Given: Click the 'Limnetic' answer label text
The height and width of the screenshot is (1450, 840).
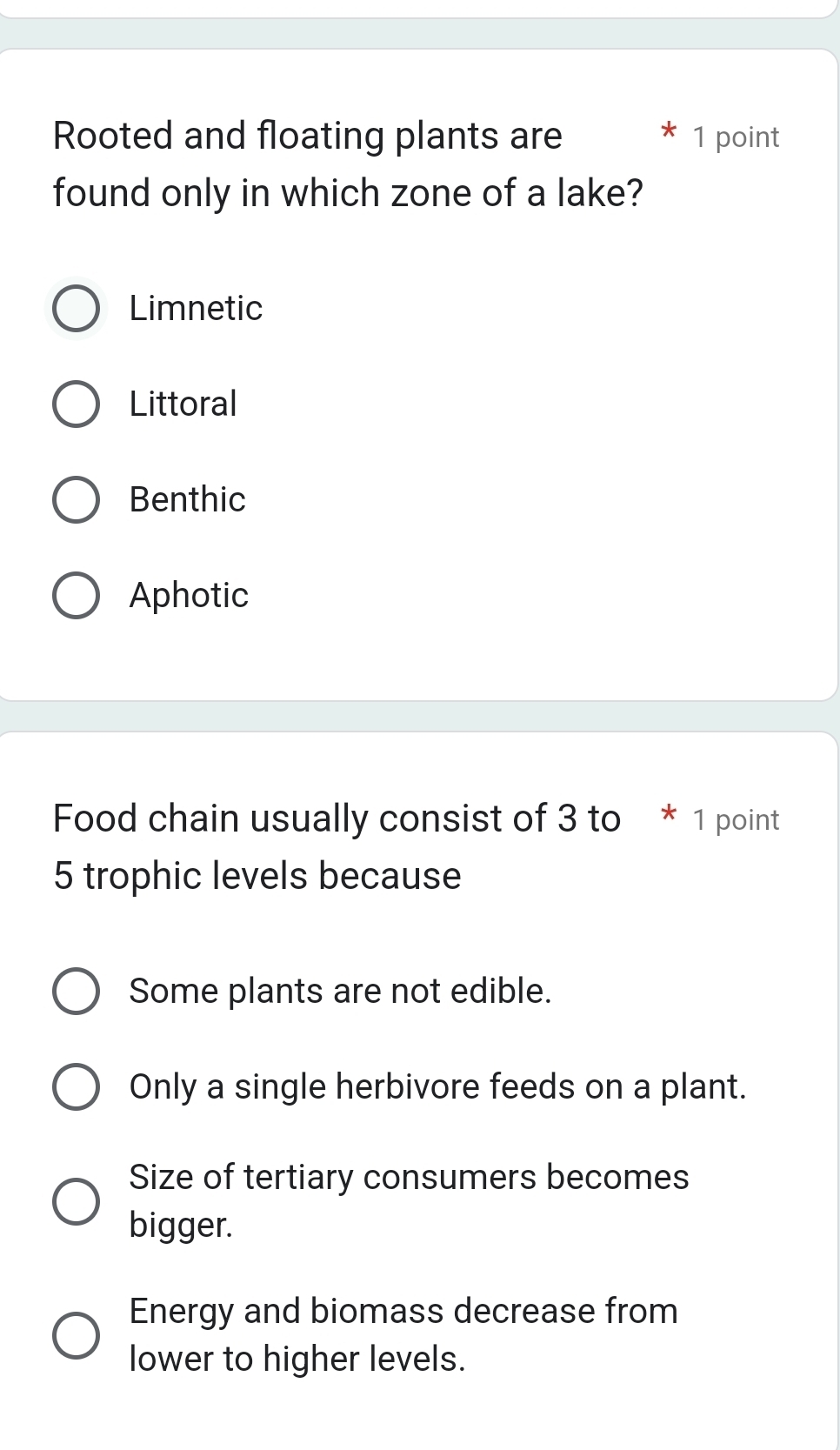Looking at the screenshot, I should pos(196,308).
